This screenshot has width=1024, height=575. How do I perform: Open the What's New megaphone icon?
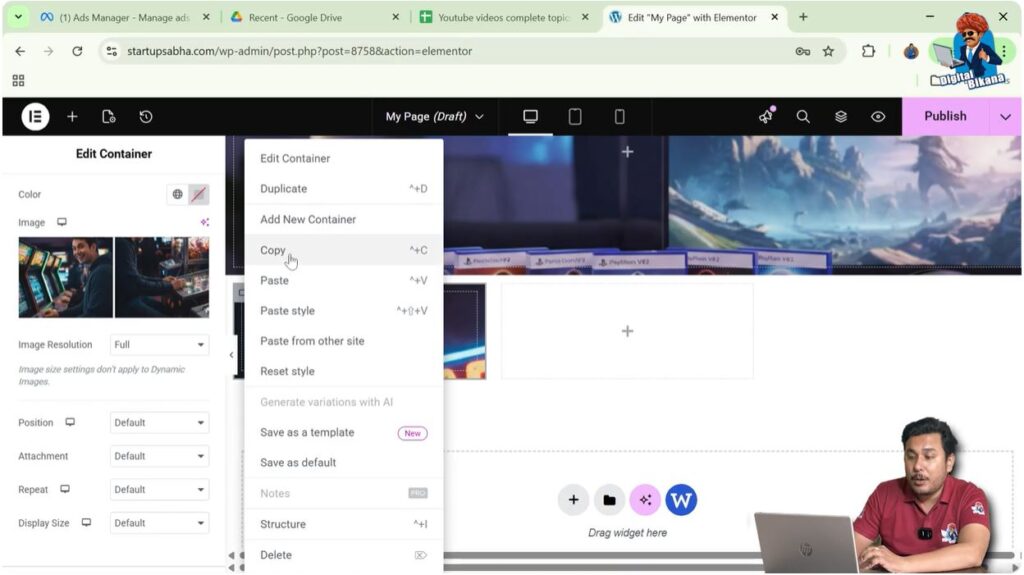[x=766, y=116]
